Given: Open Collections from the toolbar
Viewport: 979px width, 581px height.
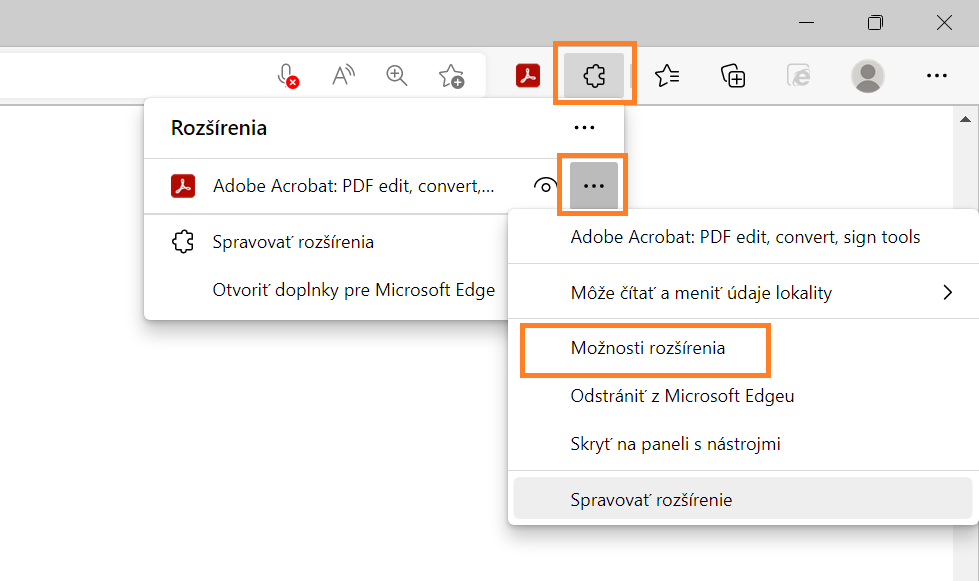Looking at the screenshot, I should click(x=733, y=75).
